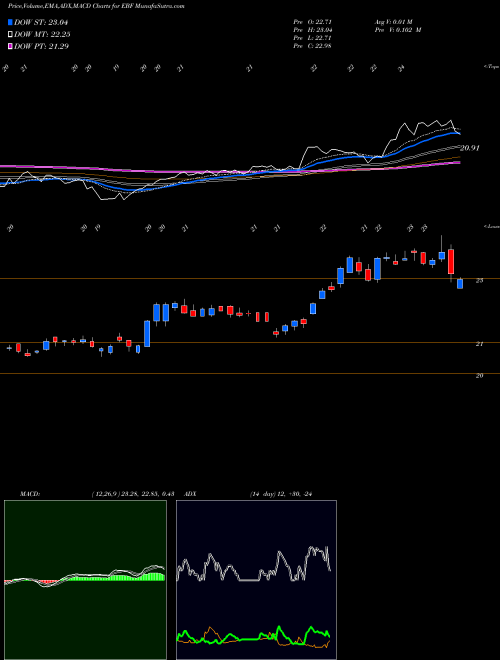Click the last blue candlestick near 23
This screenshot has height=660, width=500.
coord(460,283)
